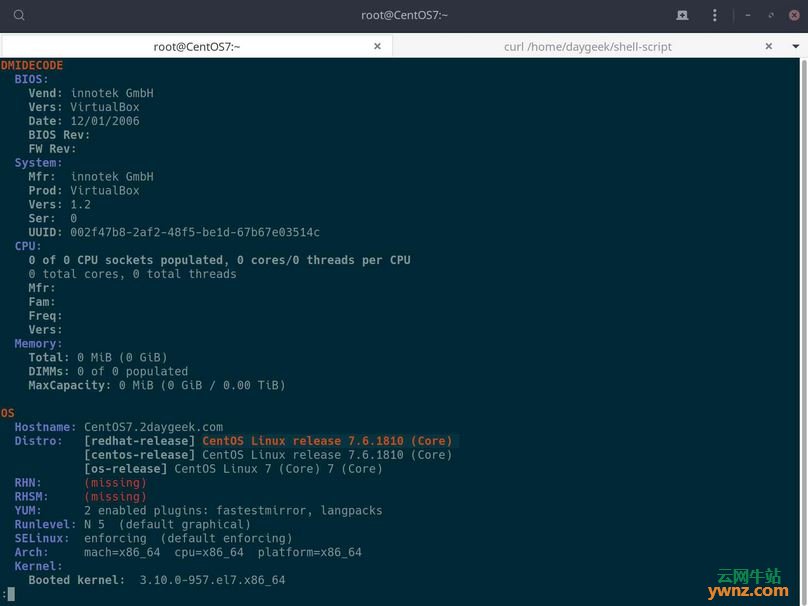Click the CPU: section label
Screen dimensions: 808x606
tap(28, 246)
